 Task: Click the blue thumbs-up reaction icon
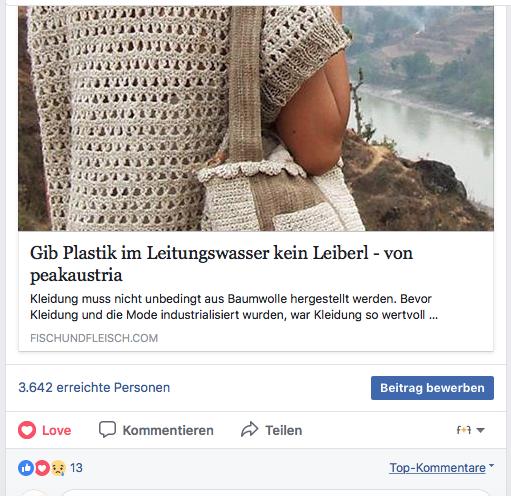pos(26,468)
